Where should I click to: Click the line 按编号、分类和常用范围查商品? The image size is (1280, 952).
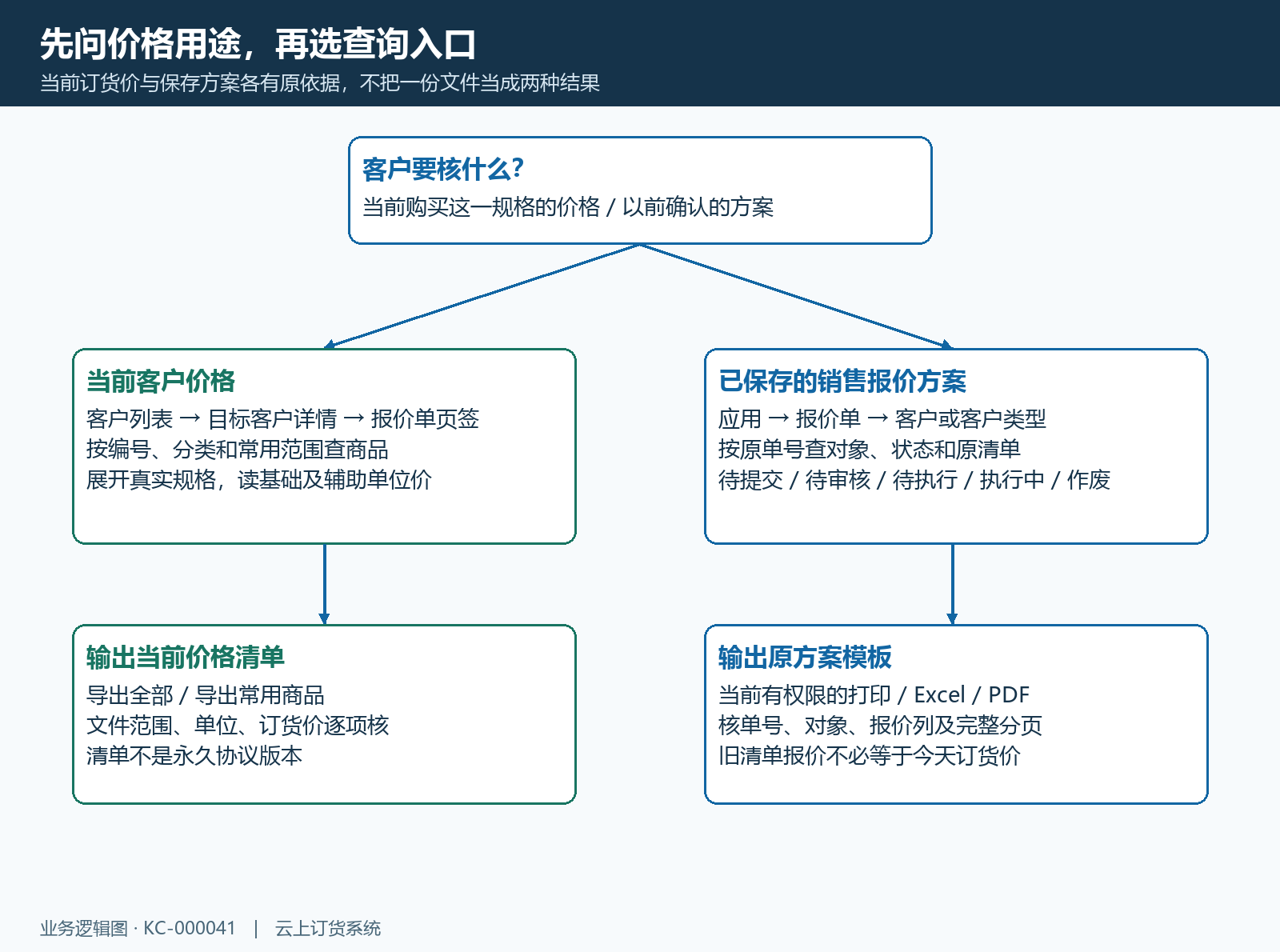238,450
